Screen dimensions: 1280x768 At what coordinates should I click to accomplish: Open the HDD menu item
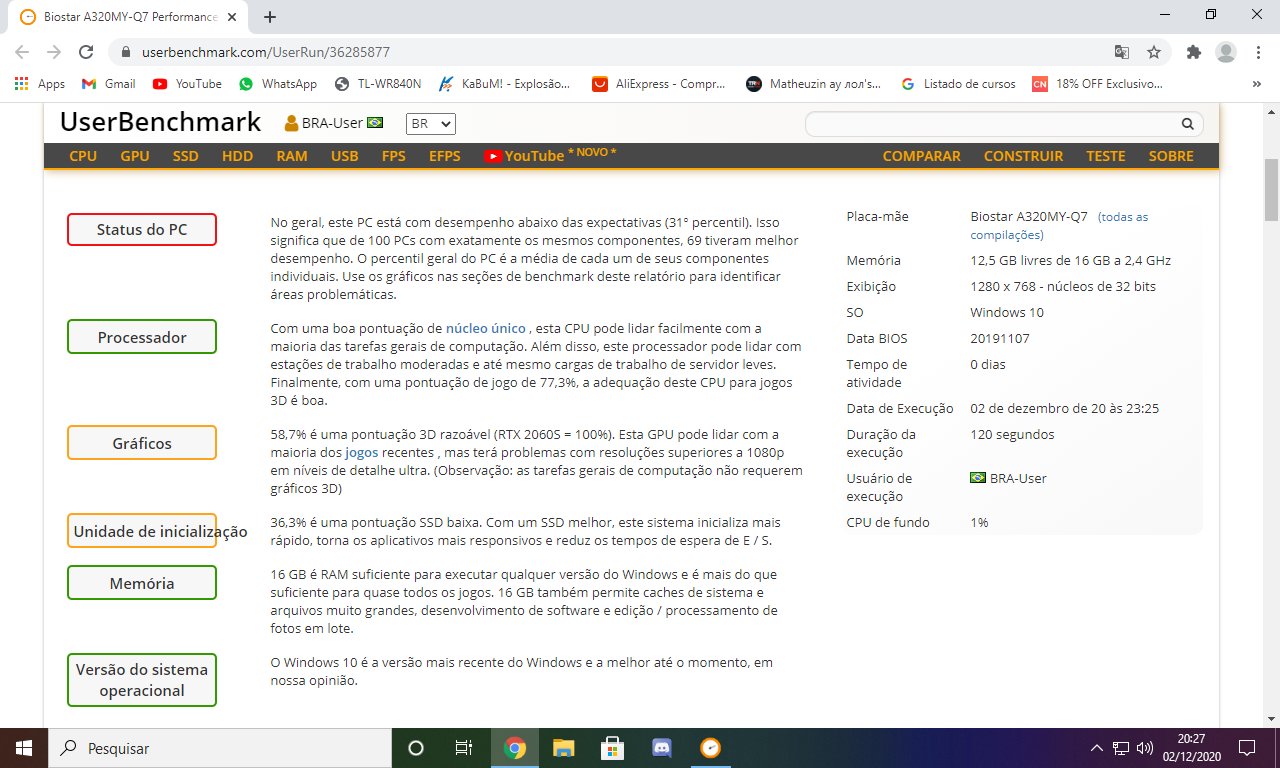tap(237, 156)
